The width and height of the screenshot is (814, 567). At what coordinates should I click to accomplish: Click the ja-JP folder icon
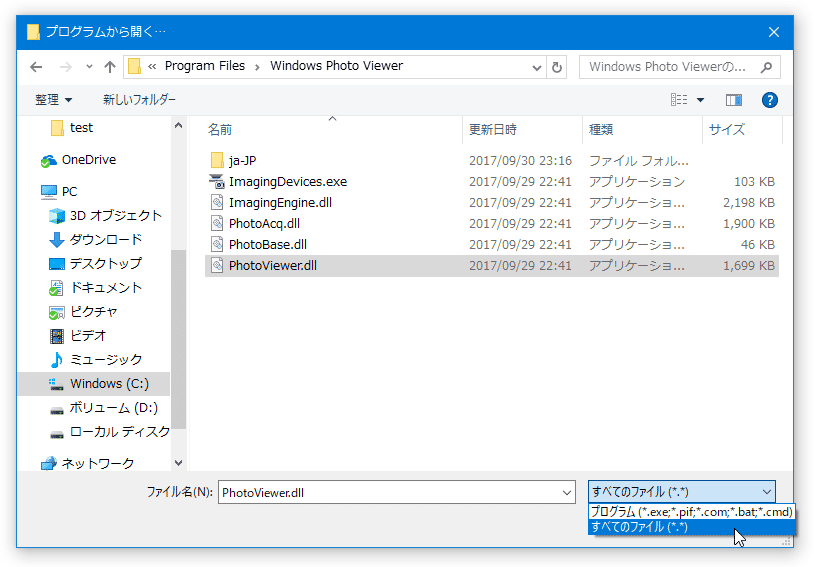tap(217, 160)
